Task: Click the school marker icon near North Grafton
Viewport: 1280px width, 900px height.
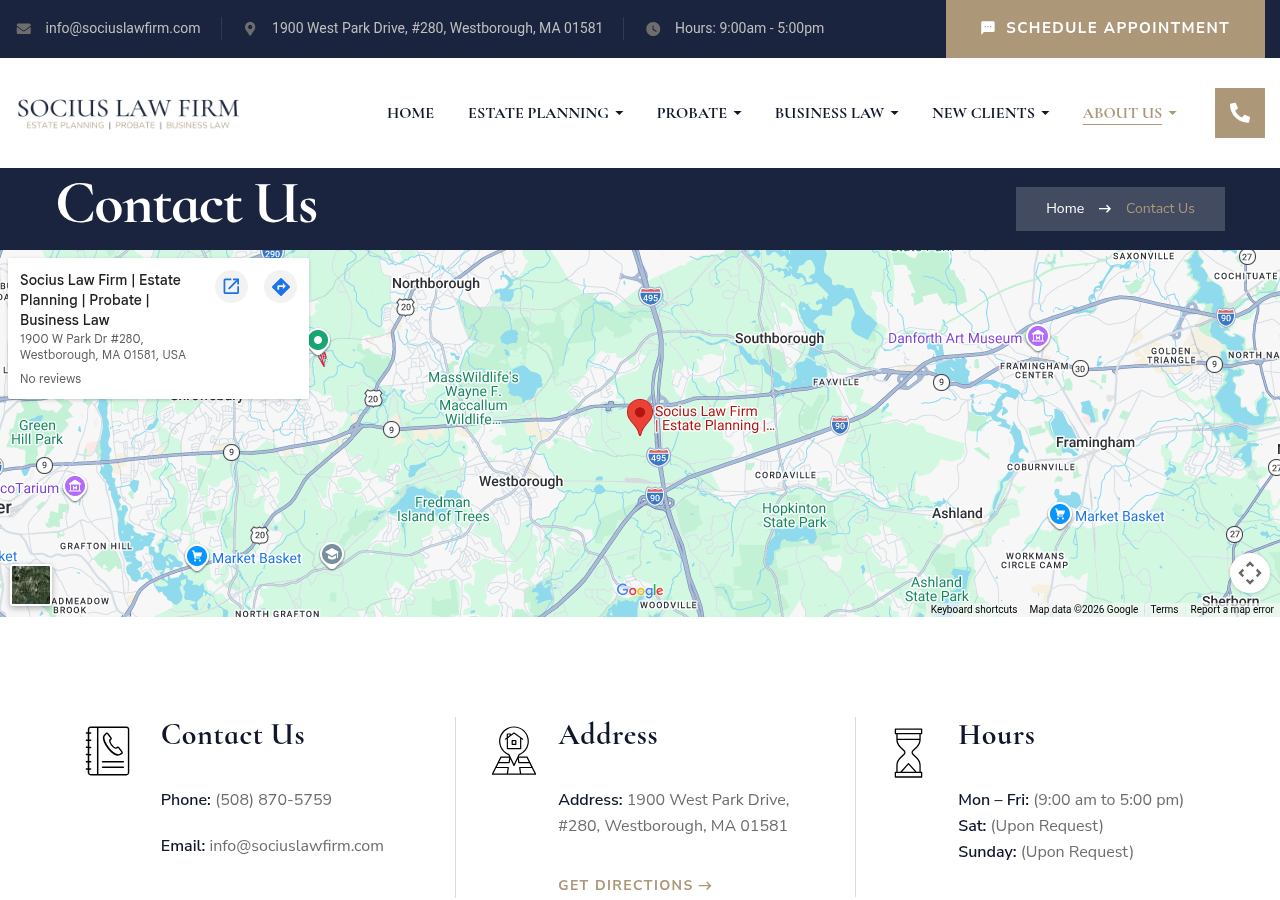Action: click(332, 554)
